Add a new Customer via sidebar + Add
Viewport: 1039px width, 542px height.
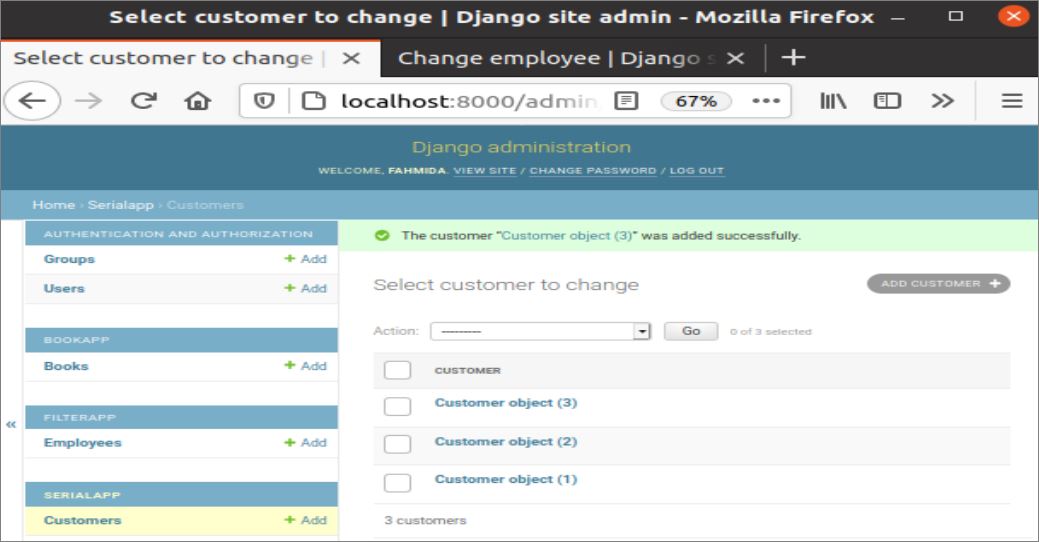pos(305,520)
